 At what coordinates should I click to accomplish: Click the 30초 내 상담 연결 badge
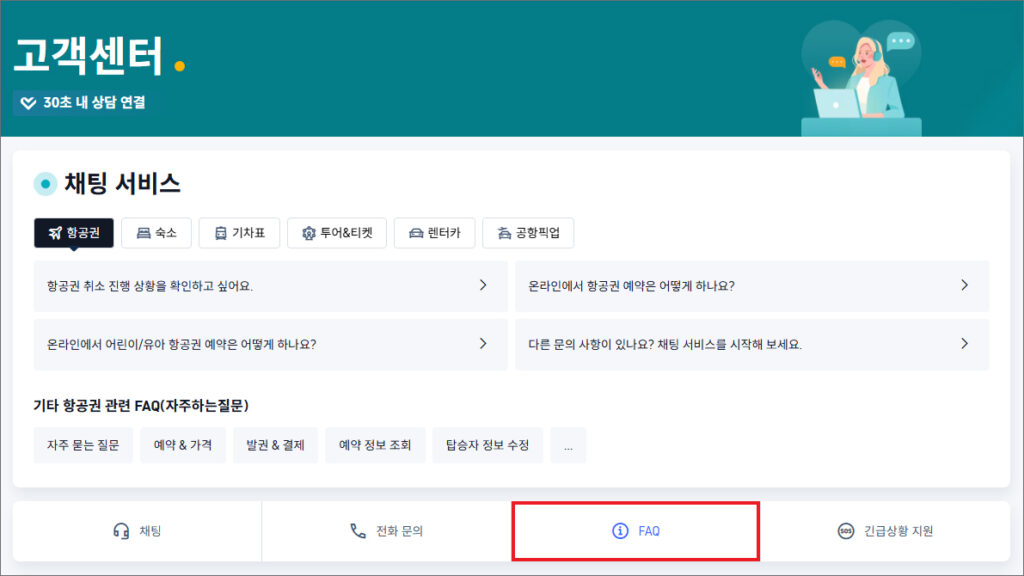pos(85,103)
